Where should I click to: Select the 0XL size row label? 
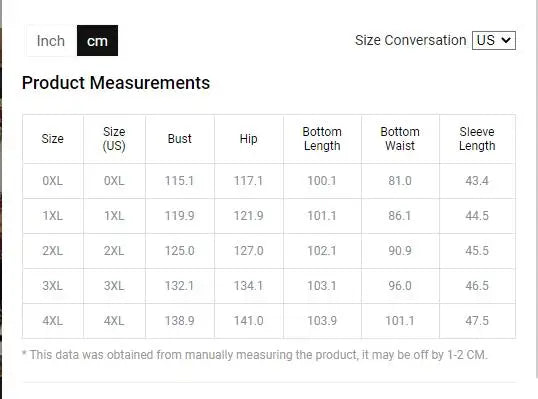click(52, 181)
